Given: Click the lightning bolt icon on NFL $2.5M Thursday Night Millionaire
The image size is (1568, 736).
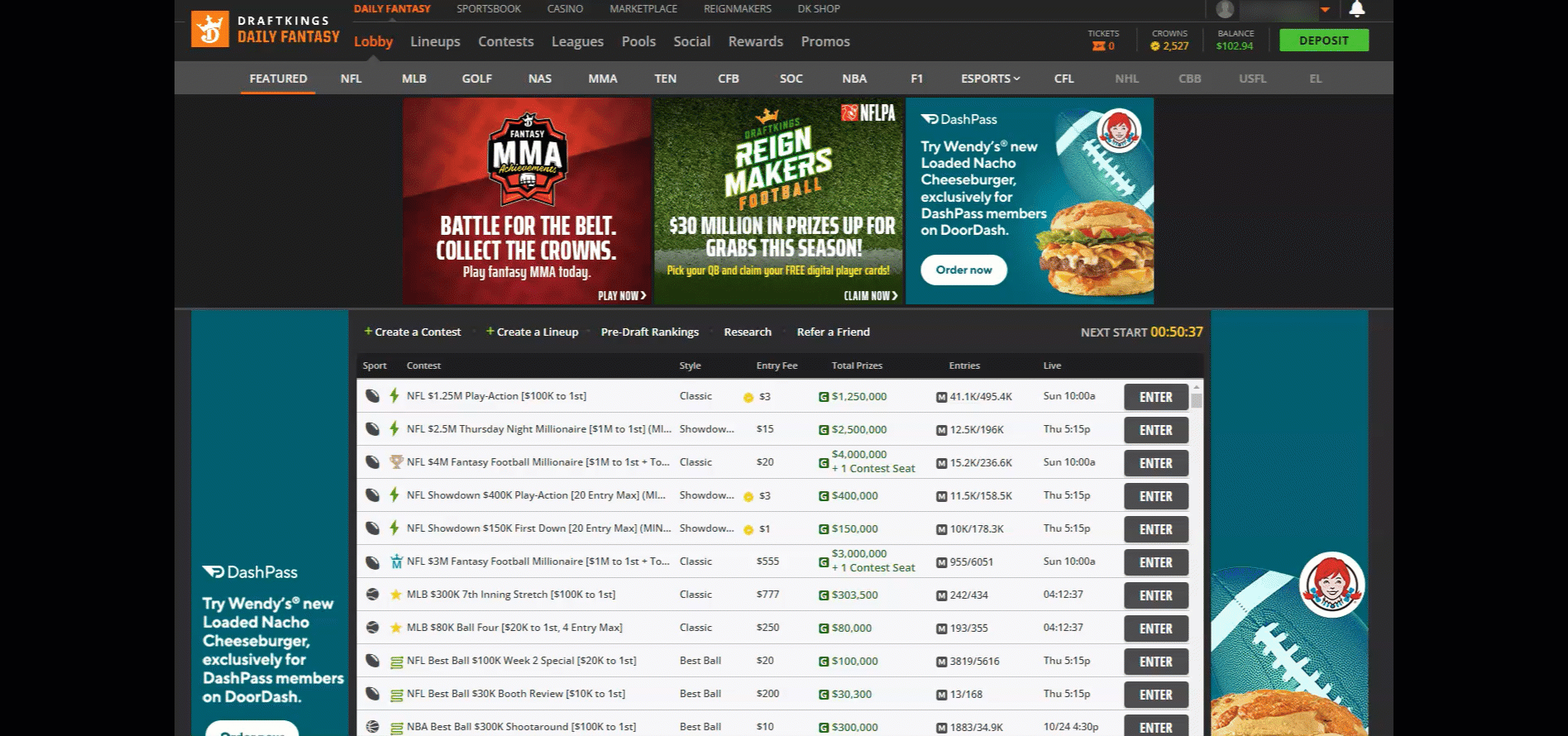Looking at the screenshot, I should [x=394, y=429].
